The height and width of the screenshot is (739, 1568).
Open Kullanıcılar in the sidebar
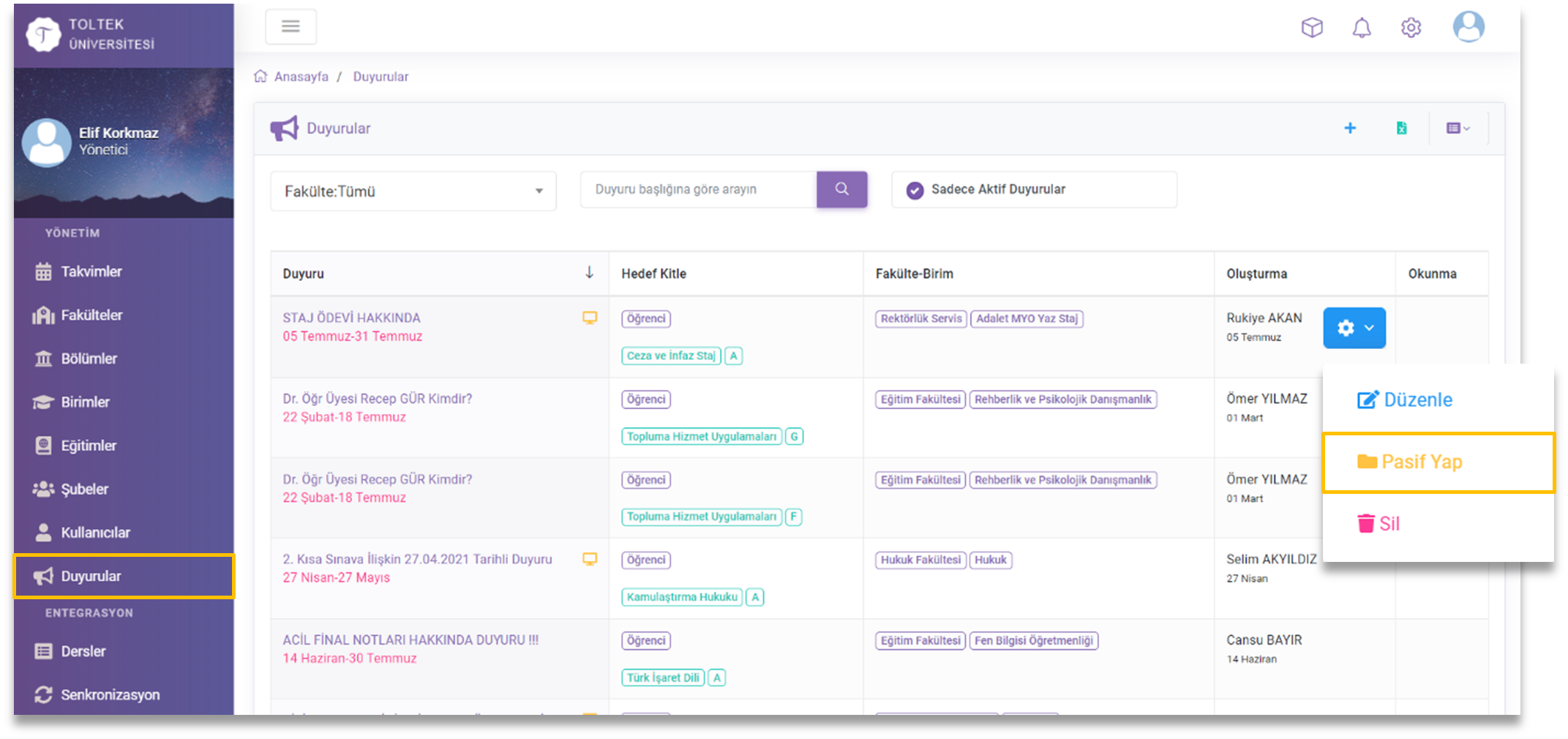coord(95,533)
